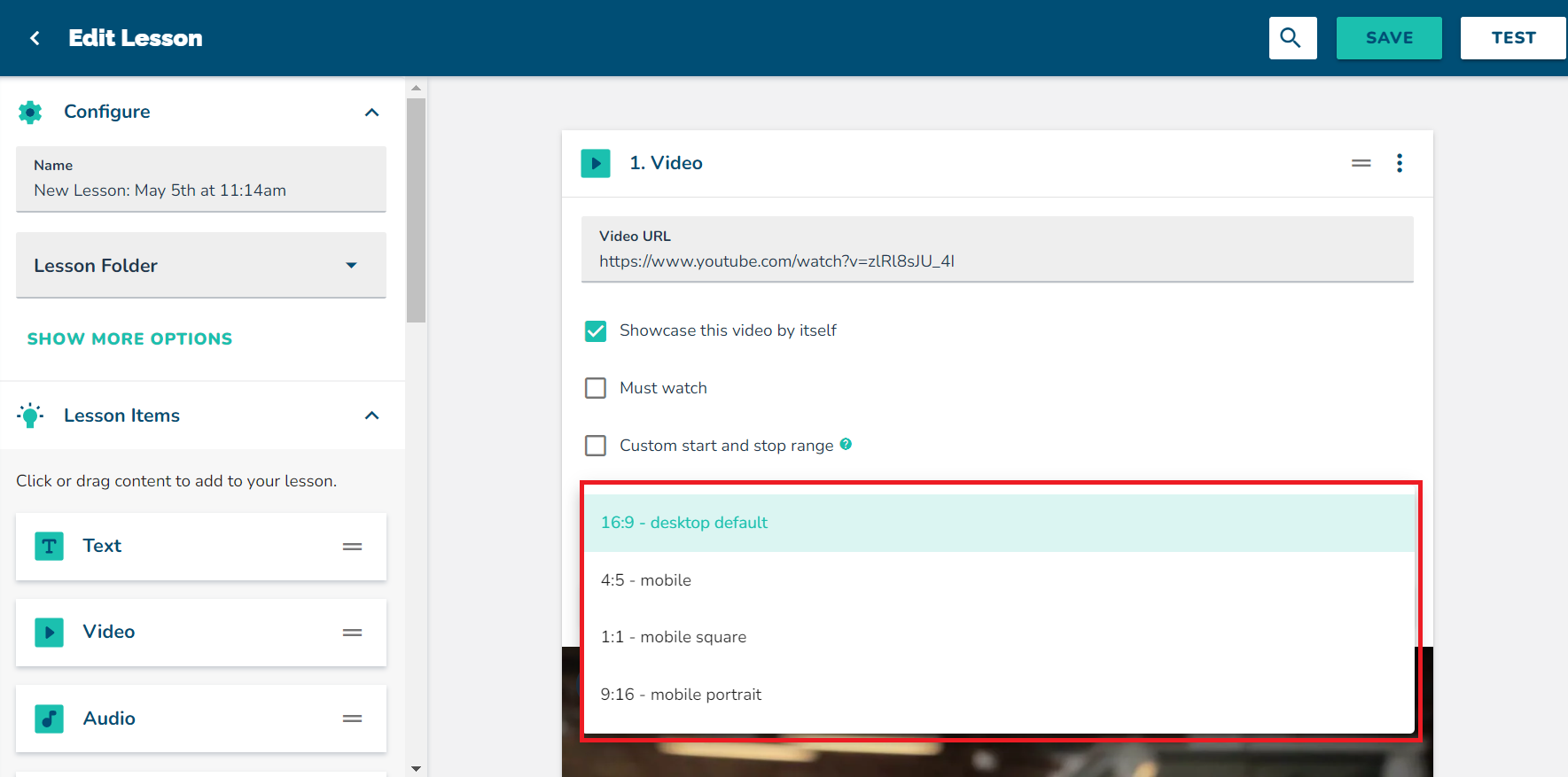Click the Edit Lesson page title
1568x777 pixels.
(x=136, y=38)
